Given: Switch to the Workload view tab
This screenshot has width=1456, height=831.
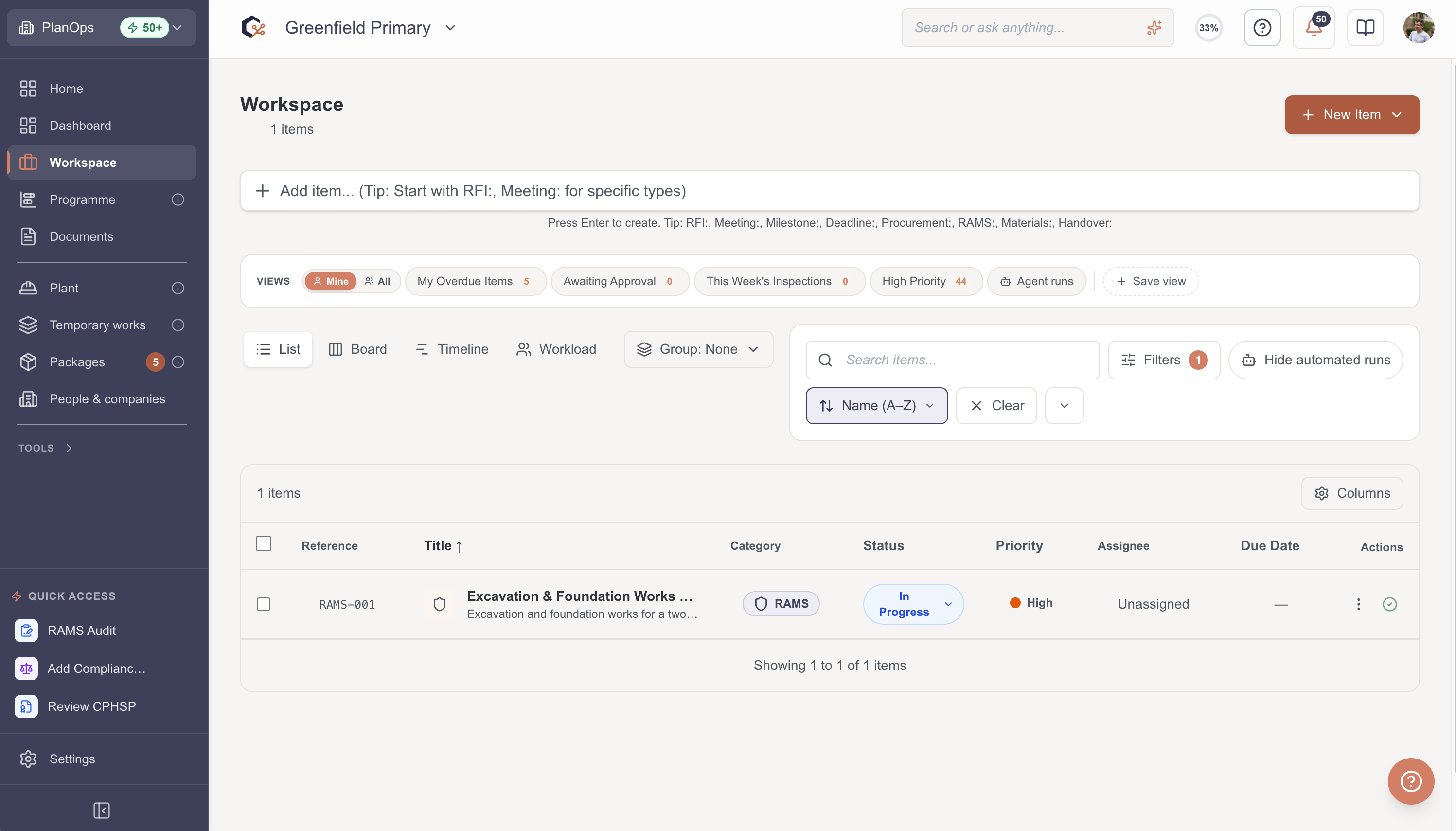Looking at the screenshot, I should tap(556, 349).
